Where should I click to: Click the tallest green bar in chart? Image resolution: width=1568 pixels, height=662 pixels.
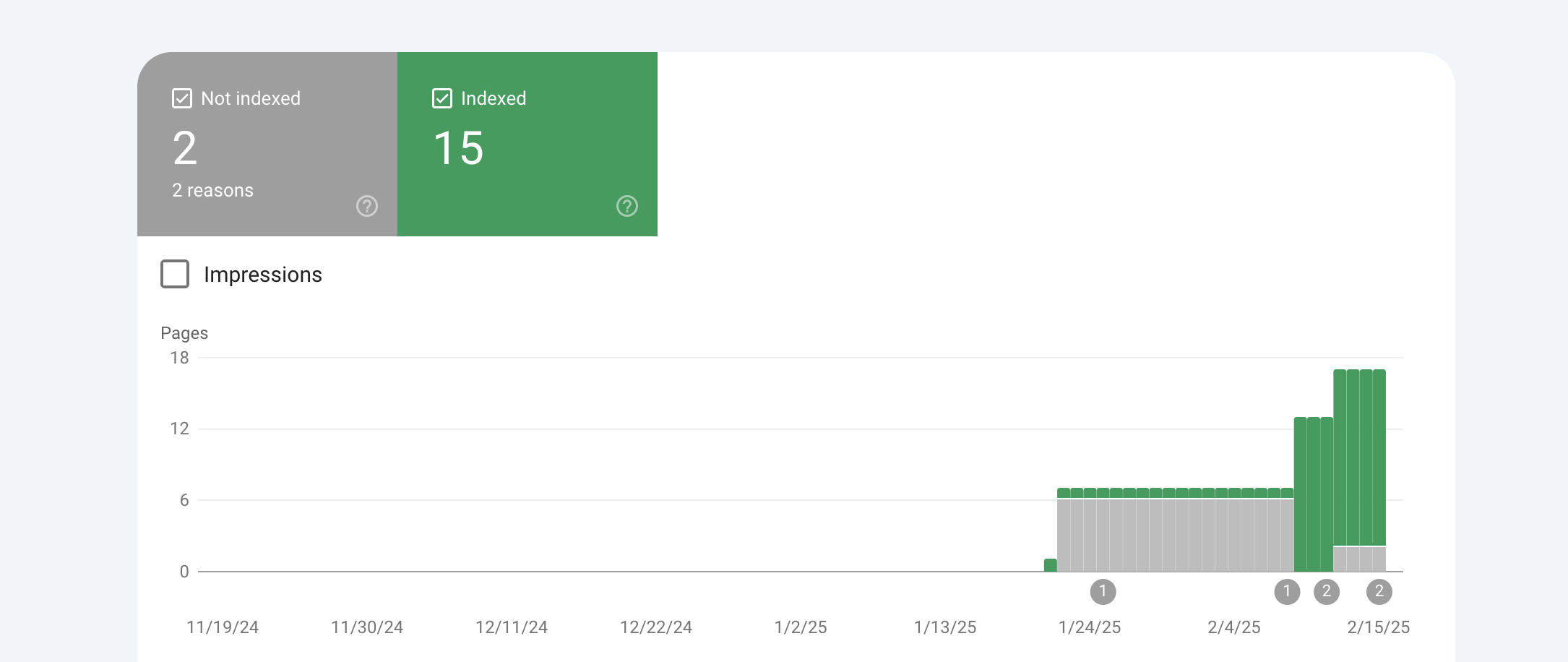1359,457
